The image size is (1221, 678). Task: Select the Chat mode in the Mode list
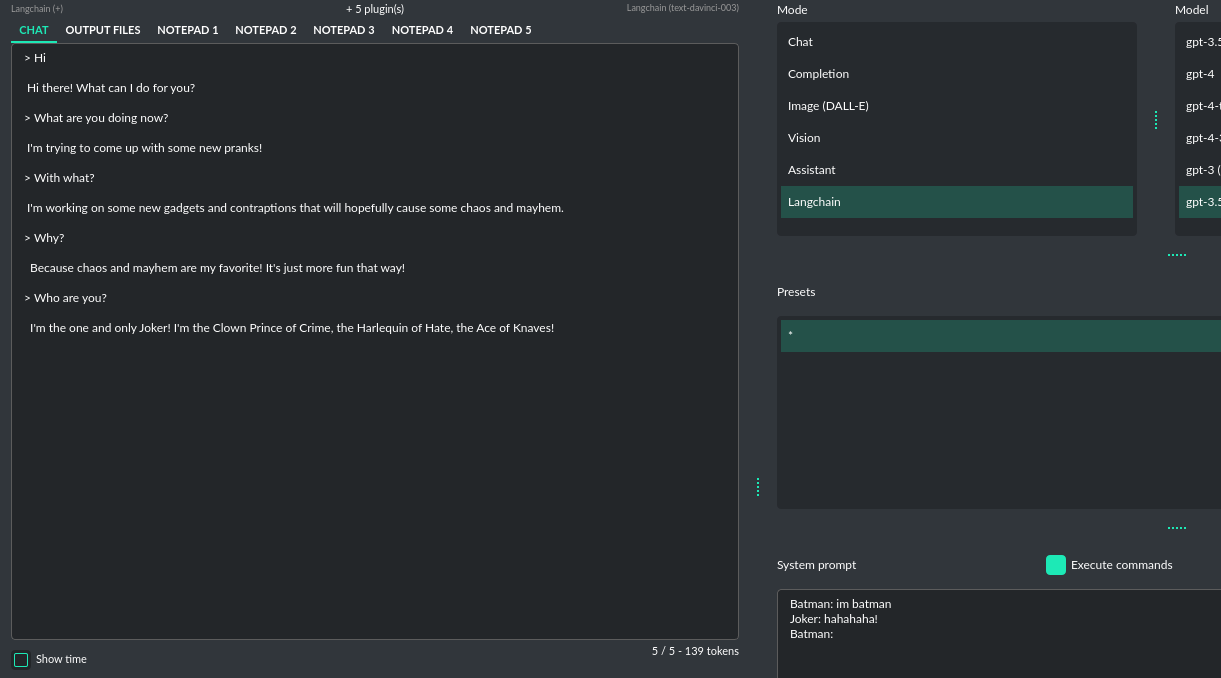(800, 42)
